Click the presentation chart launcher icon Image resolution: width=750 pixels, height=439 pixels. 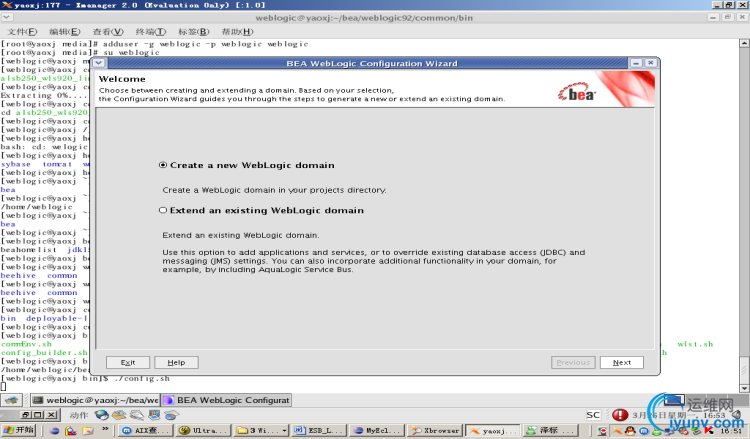tap(154, 415)
